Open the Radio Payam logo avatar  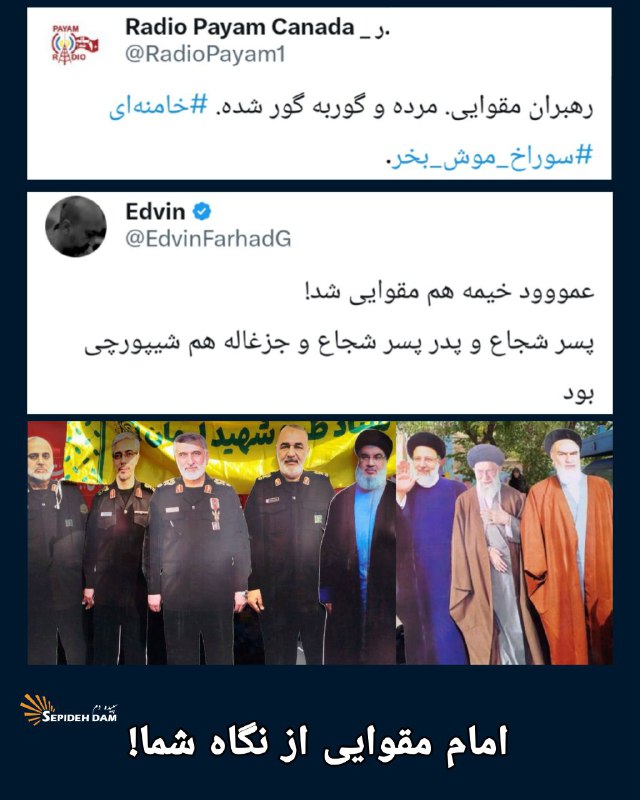(75, 45)
